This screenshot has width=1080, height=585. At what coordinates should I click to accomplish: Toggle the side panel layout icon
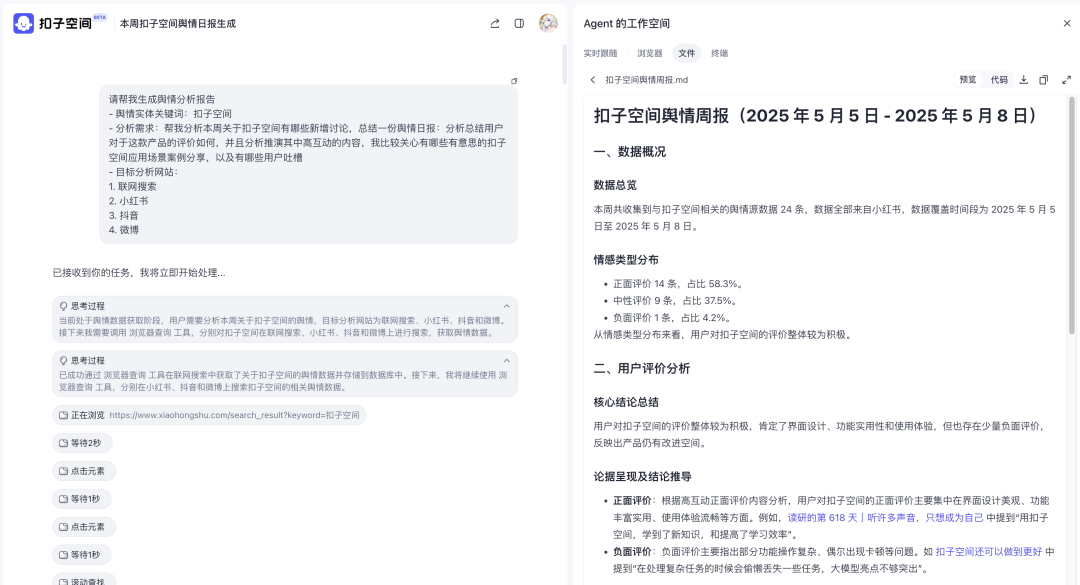point(519,23)
